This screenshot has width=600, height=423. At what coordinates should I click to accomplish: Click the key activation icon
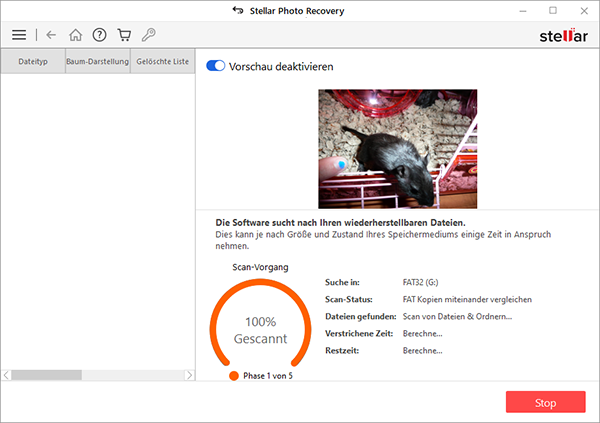[148, 35]
